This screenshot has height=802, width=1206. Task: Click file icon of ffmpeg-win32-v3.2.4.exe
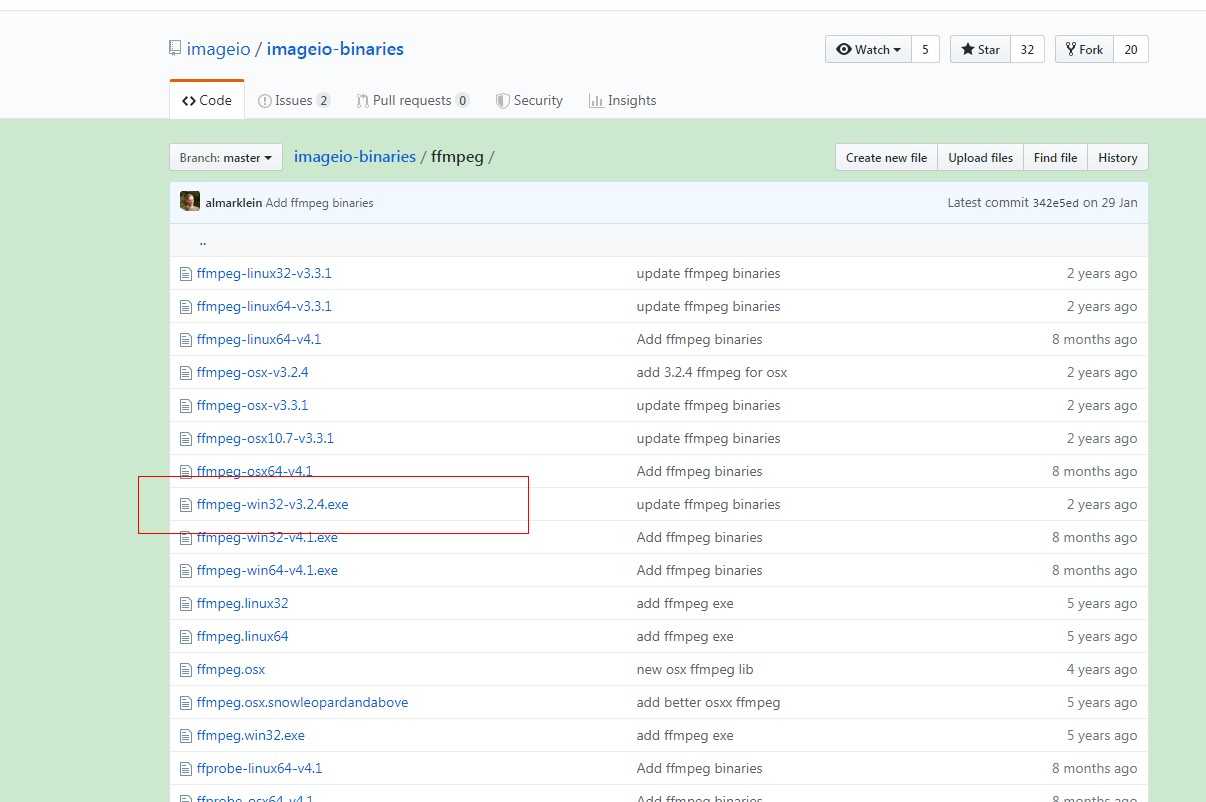click(185, 504)
